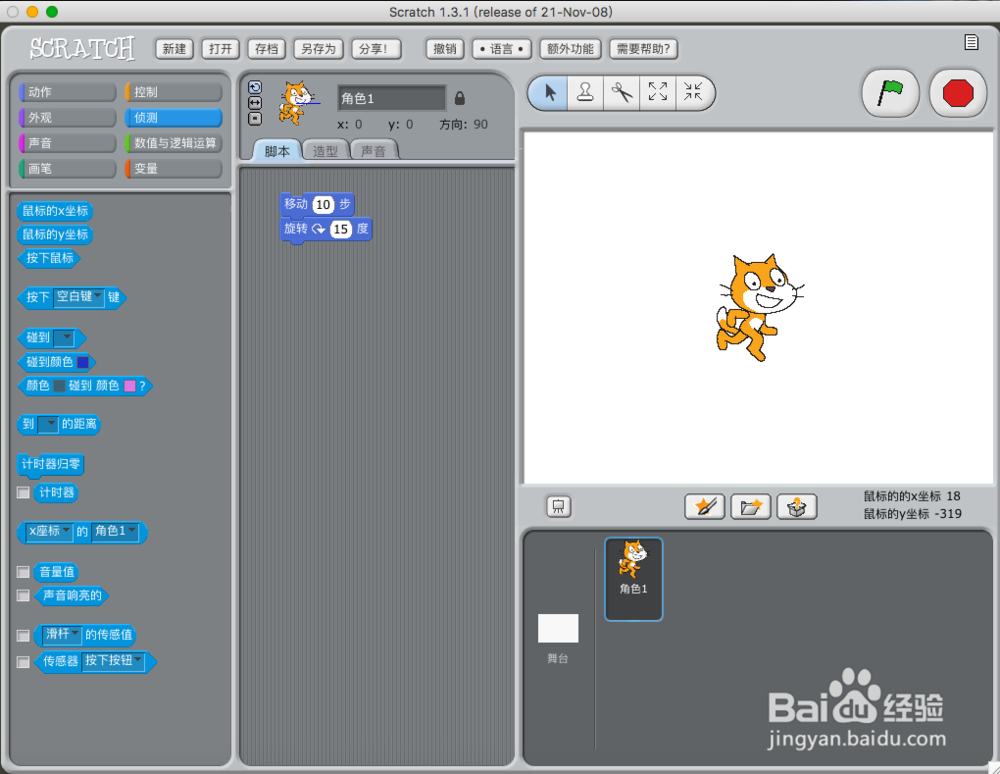Open the x座标 attribute dropdown
This screenshot has height=774, width=1000.
coord(48,532)
